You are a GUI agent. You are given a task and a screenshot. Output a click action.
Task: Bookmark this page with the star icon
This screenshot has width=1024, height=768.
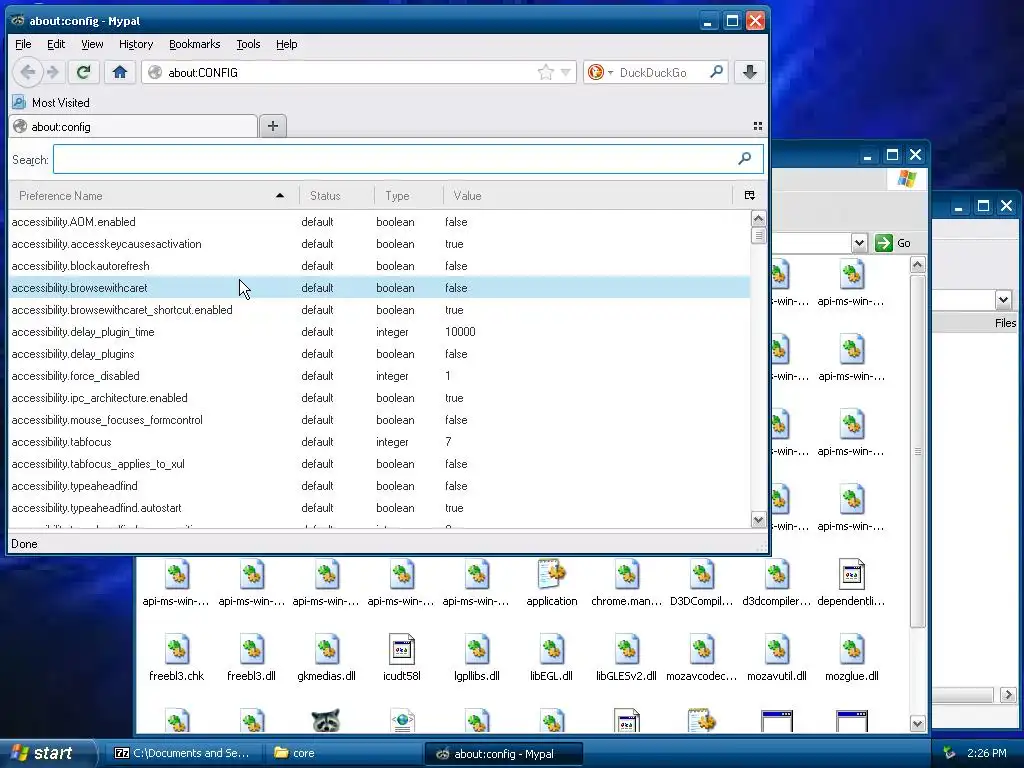coord(545,72)
